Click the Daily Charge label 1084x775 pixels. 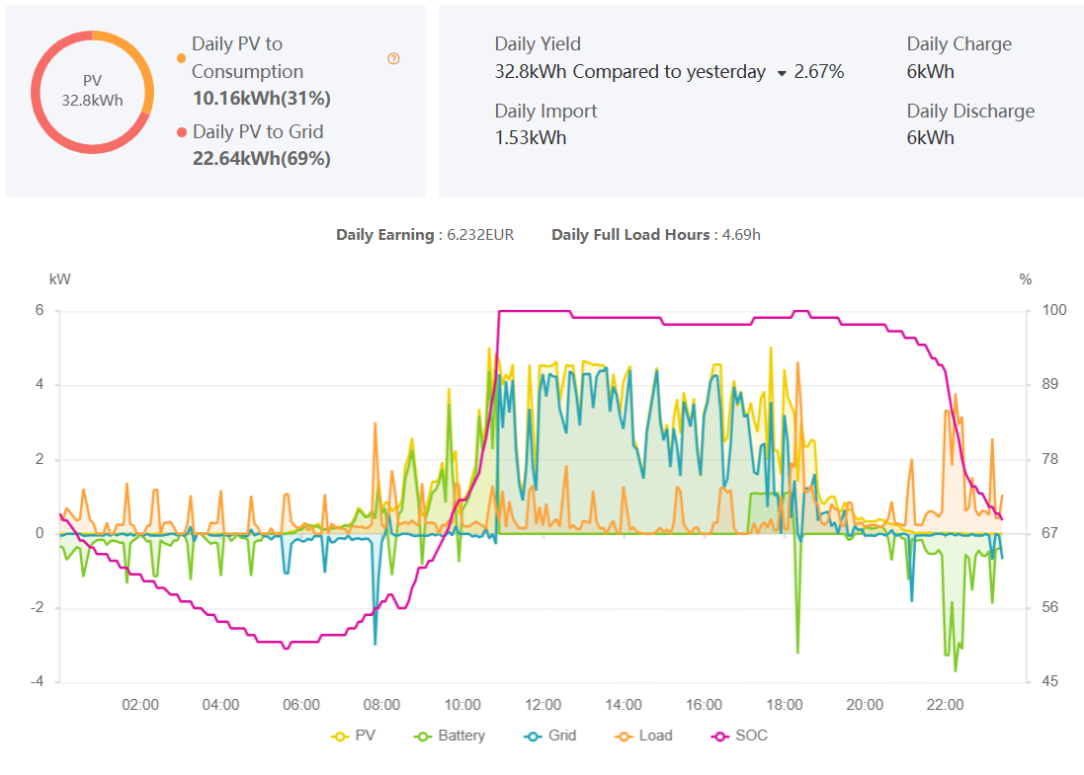(x=959, y=44)
